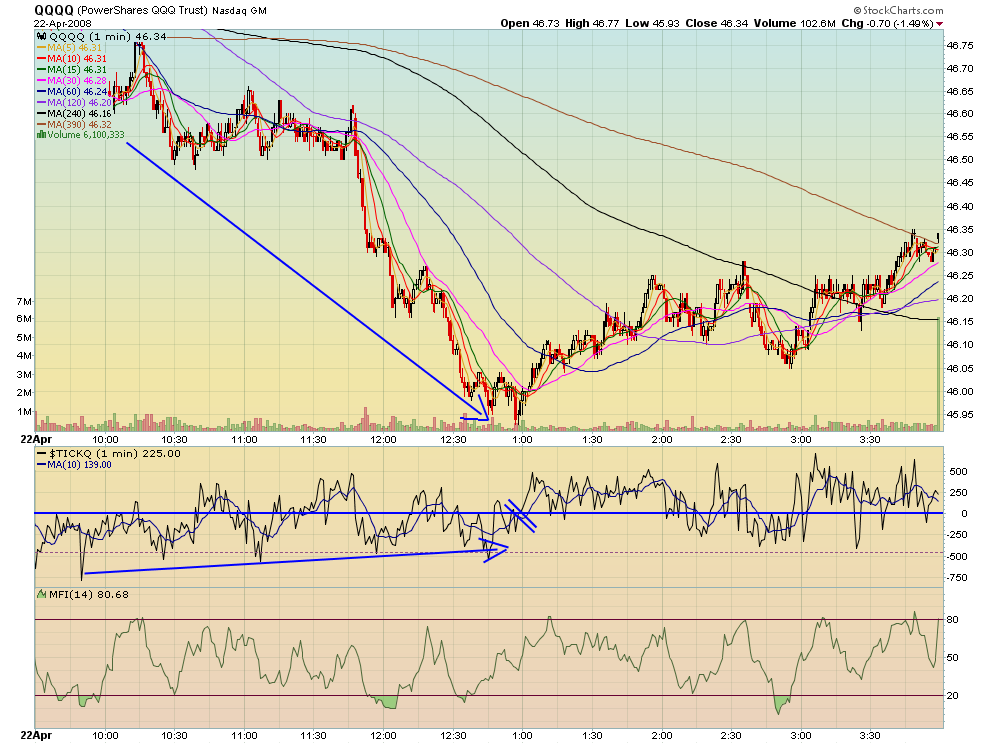Click the 3M volume axis label
This screenshot has width=990, height=744.
(23, 375)
